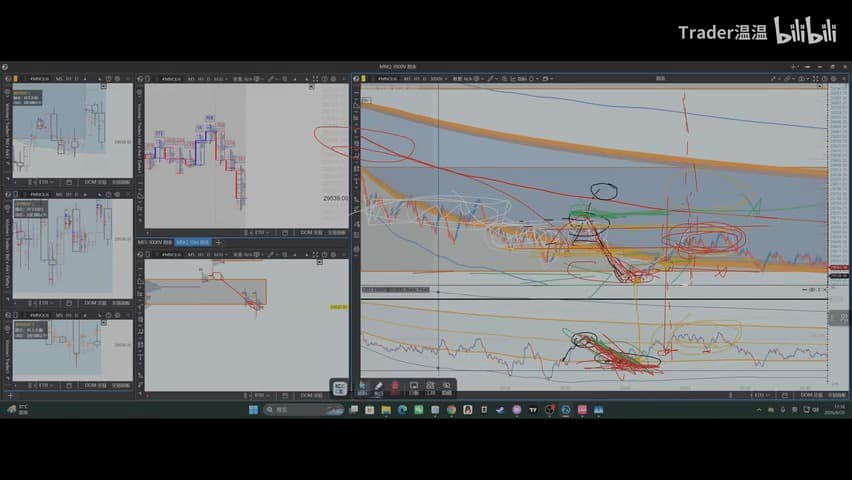852x480 pixels.
Task: Click pencil draw icon in top-middle chart toolbar
Action: [271, 79]
